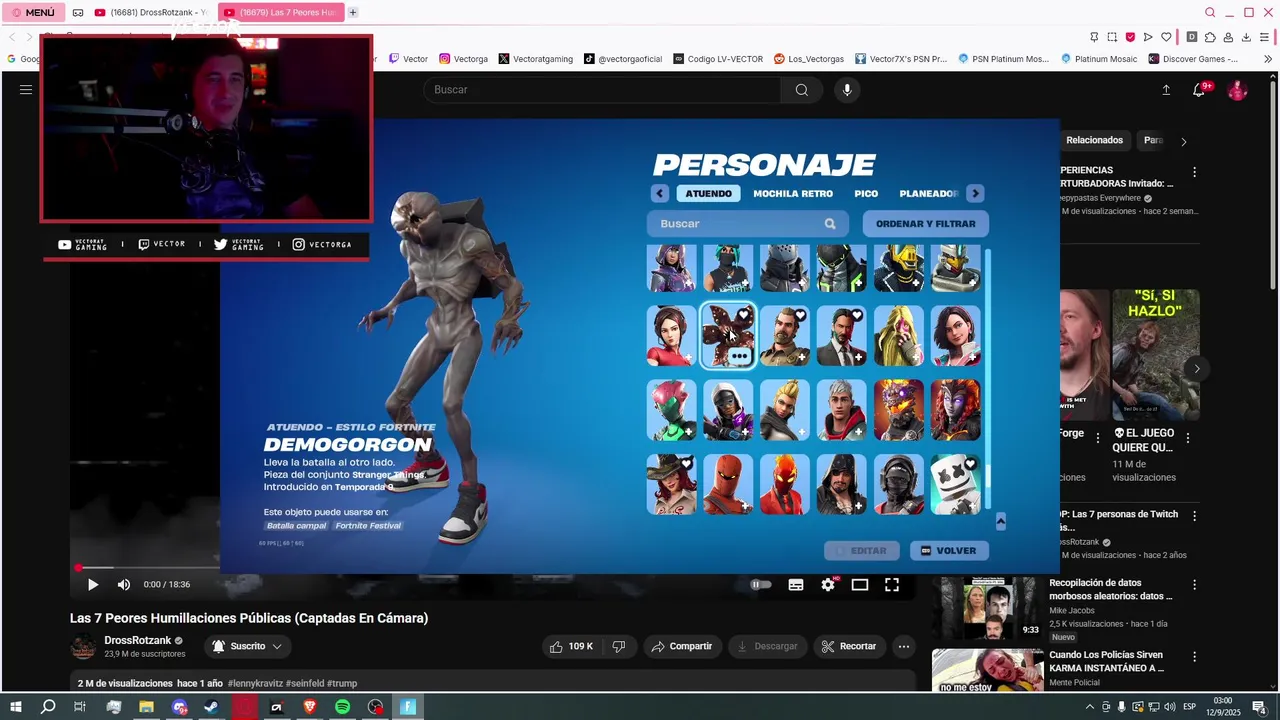Show hidden system tray icons
The width and height of the screenshot is (1280, 720).
tap(1090, 707)
